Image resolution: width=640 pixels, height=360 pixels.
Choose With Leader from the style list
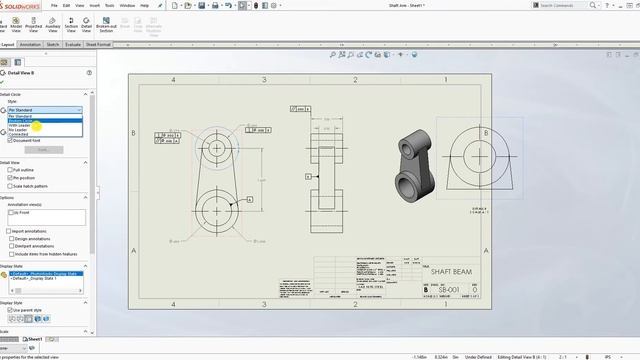point(45,125)
